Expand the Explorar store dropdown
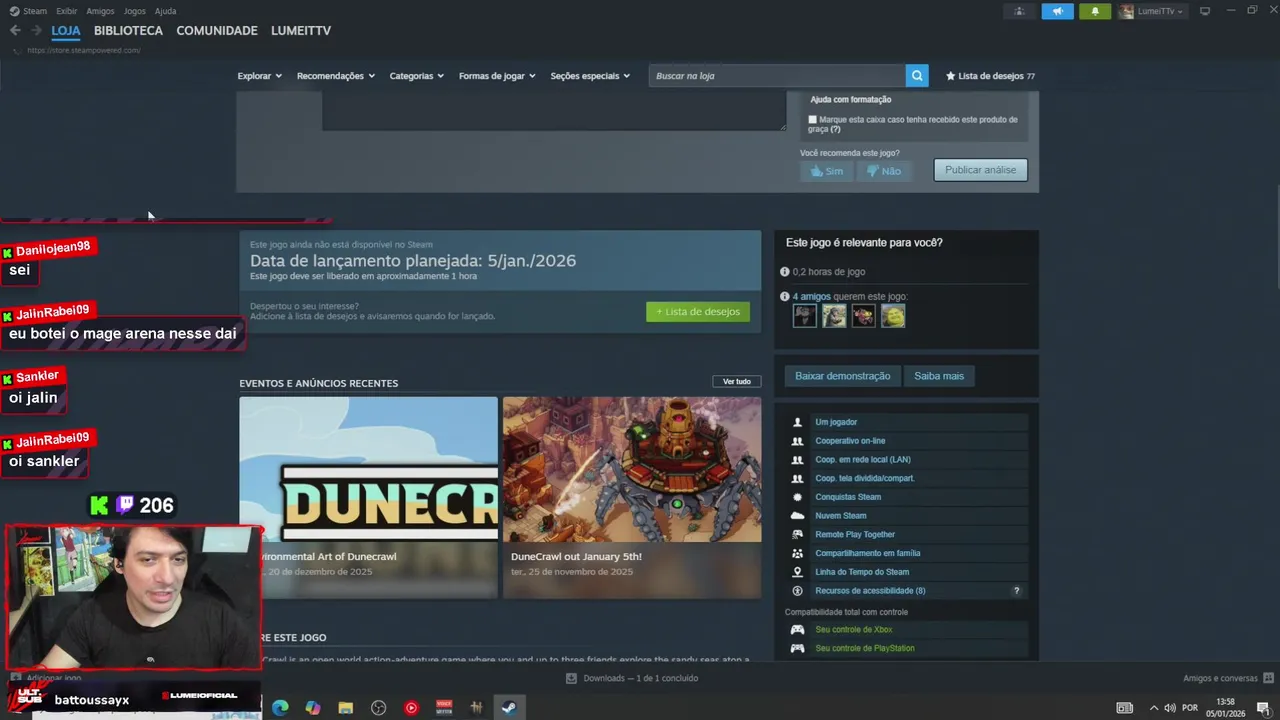 260,76
